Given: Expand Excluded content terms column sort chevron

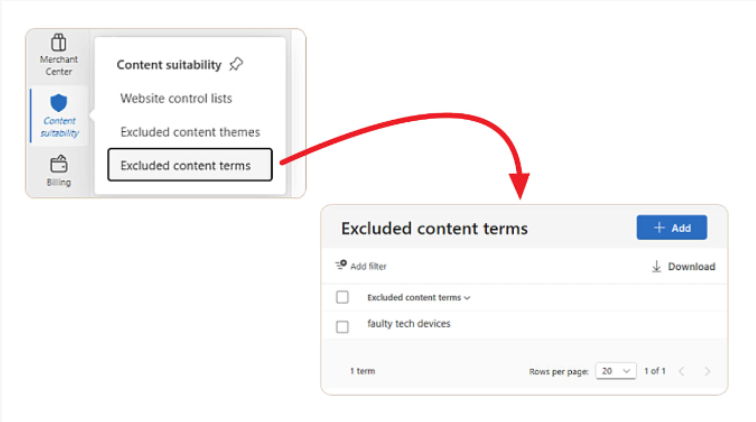Looking at the screenshot, I should tap(467, 298).
